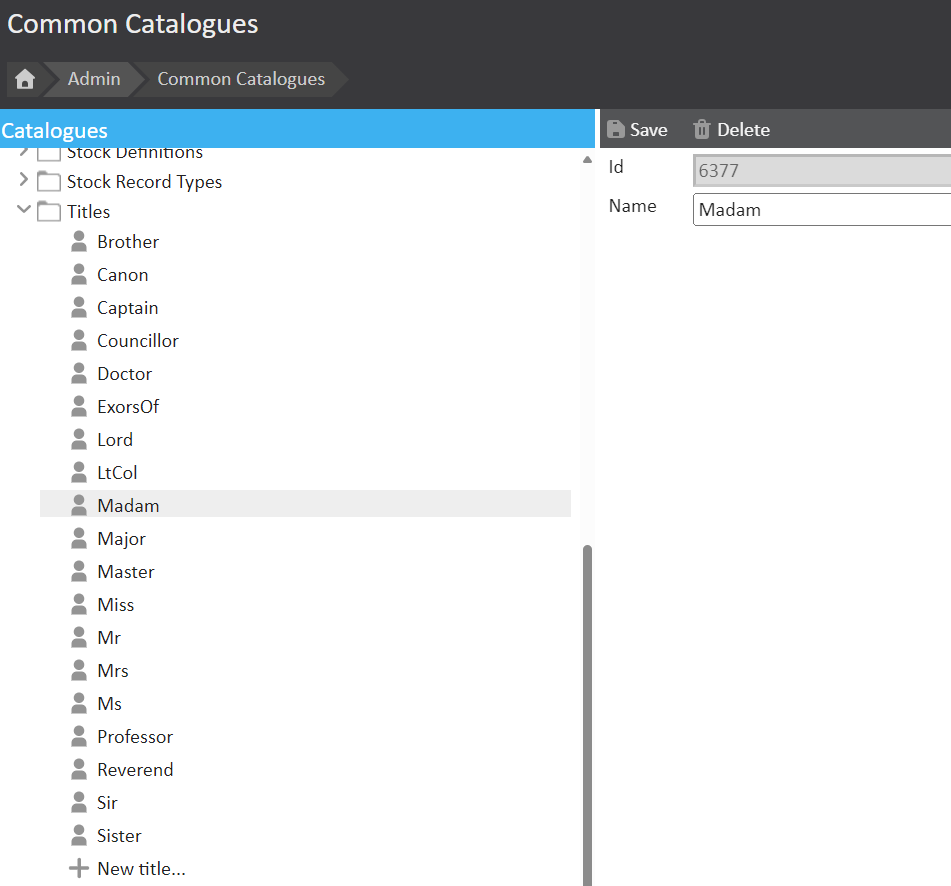Choose the LtCol title
Image resolution: width=951 pixels, height=886 pixels.
[x=117, y=473]
